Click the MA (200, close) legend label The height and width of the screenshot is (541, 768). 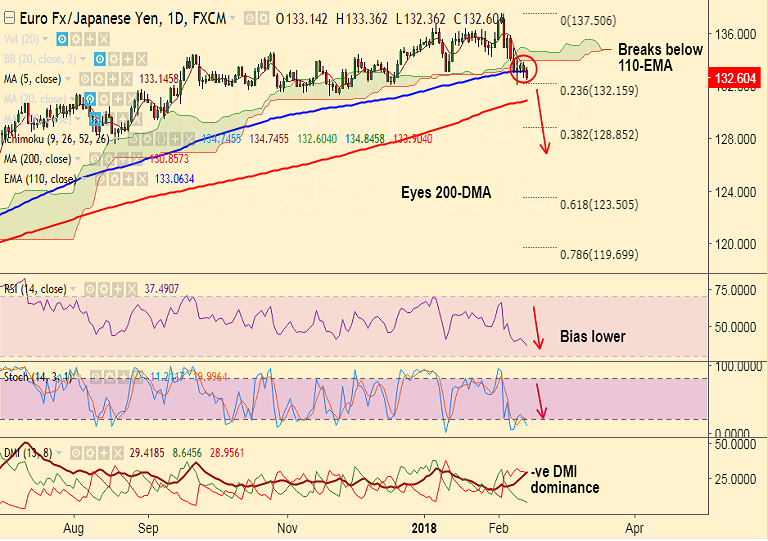tap(37, 159)
